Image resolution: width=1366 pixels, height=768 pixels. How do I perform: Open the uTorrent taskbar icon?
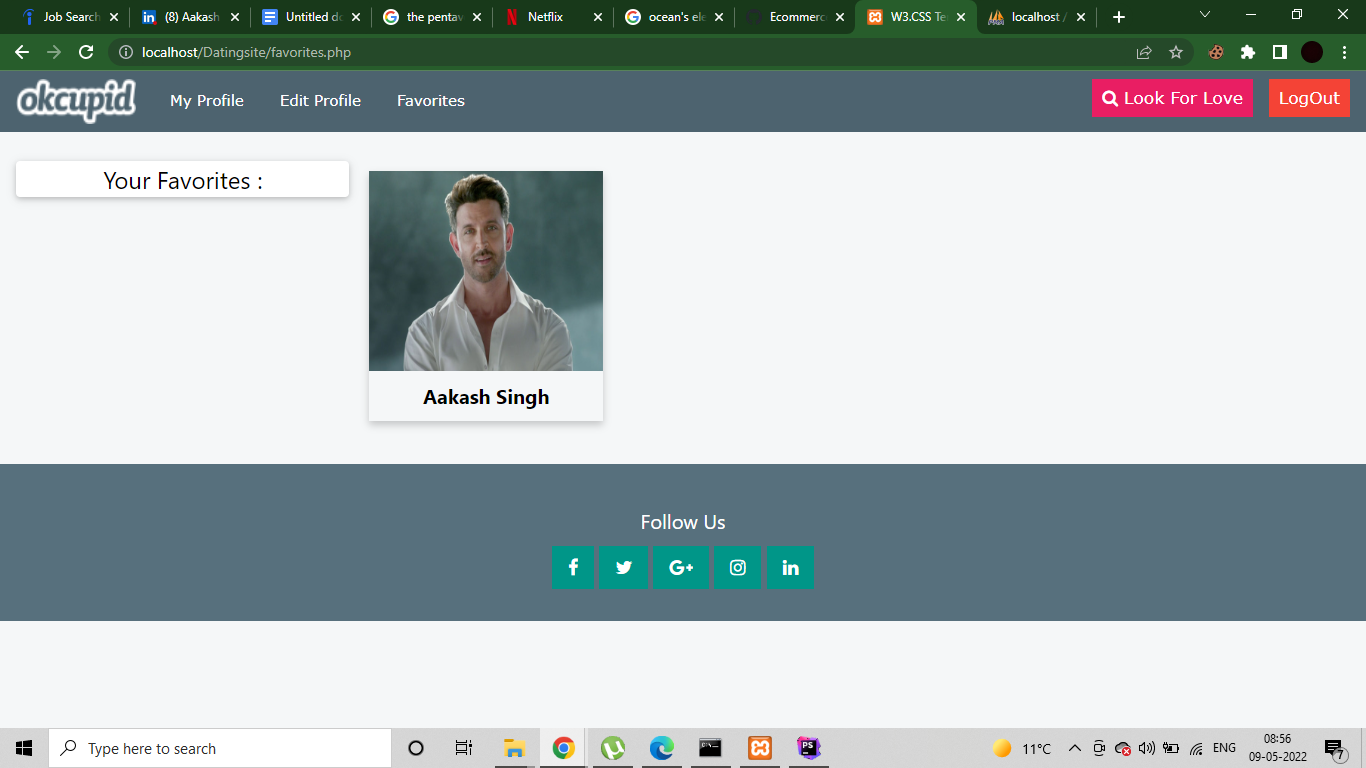tap(612, 747)
